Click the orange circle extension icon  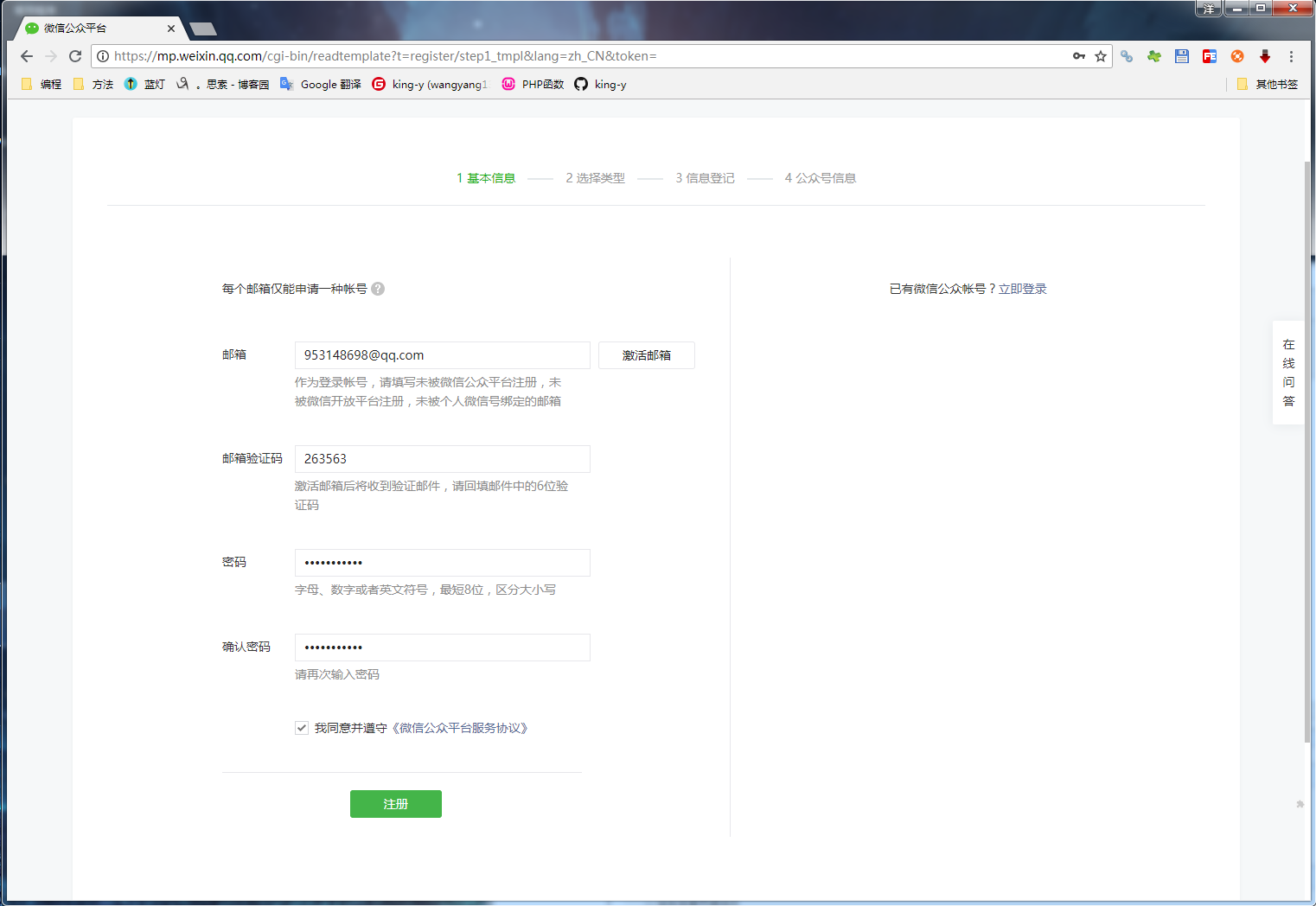(1237, 56)
